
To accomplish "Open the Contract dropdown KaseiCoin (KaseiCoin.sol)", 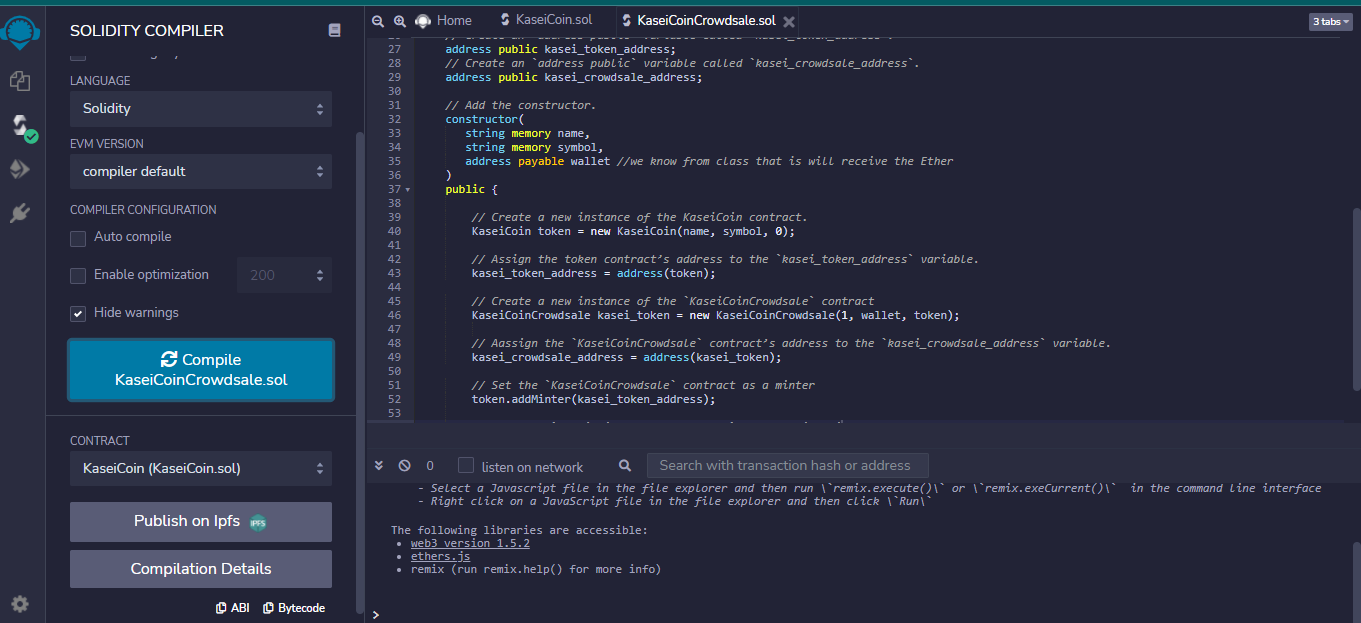I will (x=201, y=468).
